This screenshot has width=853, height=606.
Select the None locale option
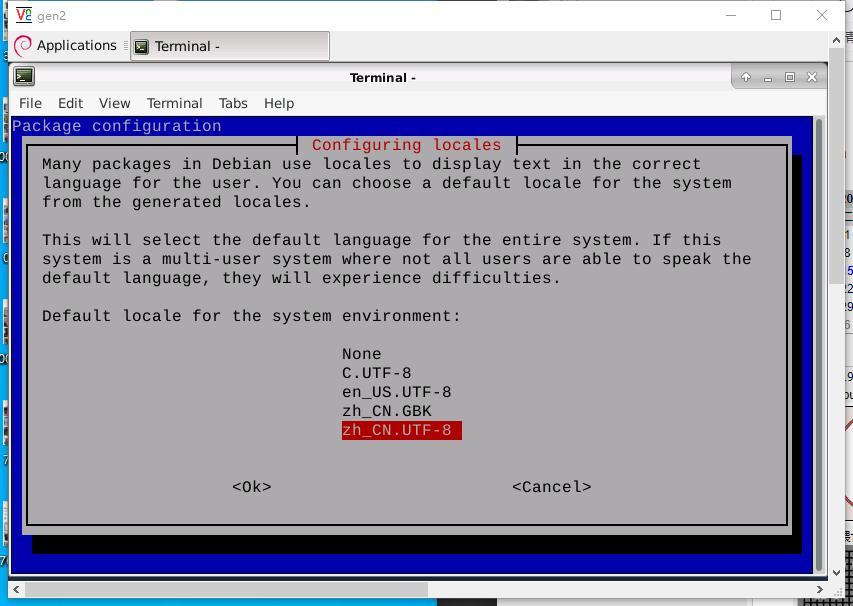pos(361,354)
